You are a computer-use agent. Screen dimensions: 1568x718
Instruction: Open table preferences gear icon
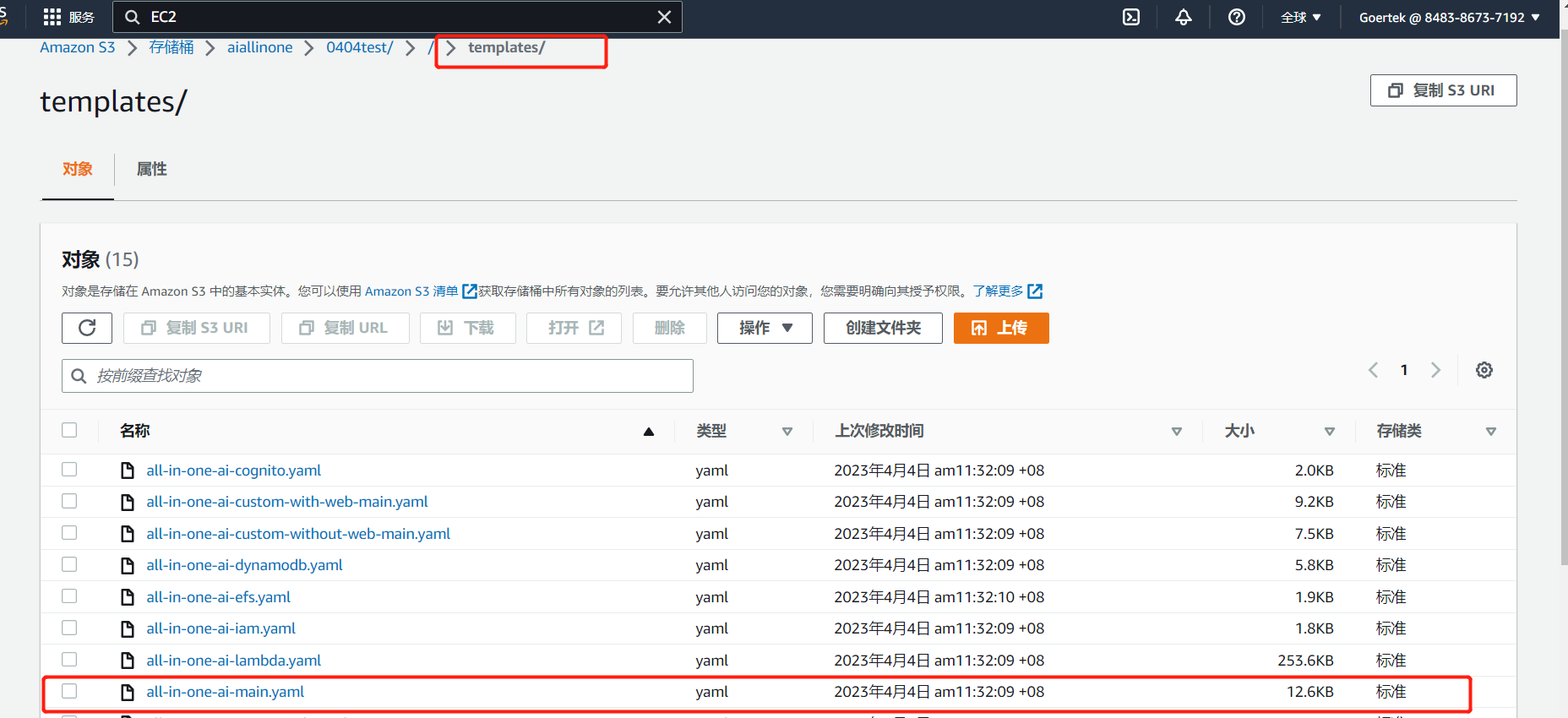1484,370
